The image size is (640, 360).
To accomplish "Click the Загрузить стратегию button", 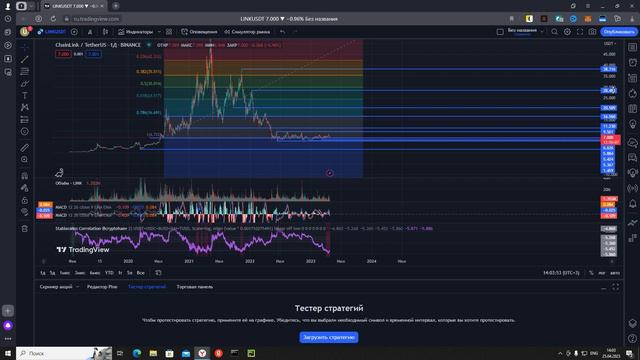I will coord(329,337).
